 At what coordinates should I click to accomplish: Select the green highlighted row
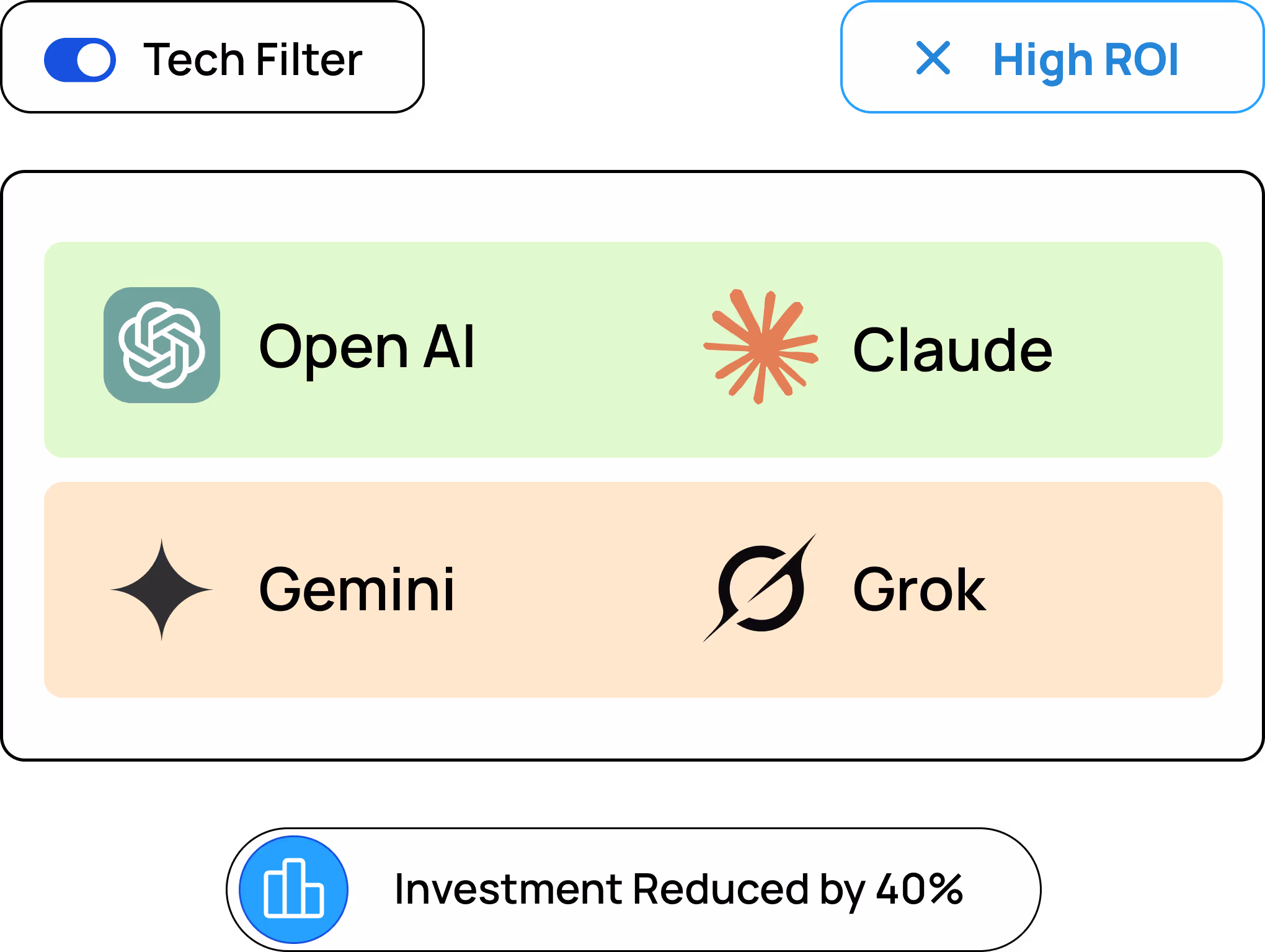pos(632,348)
